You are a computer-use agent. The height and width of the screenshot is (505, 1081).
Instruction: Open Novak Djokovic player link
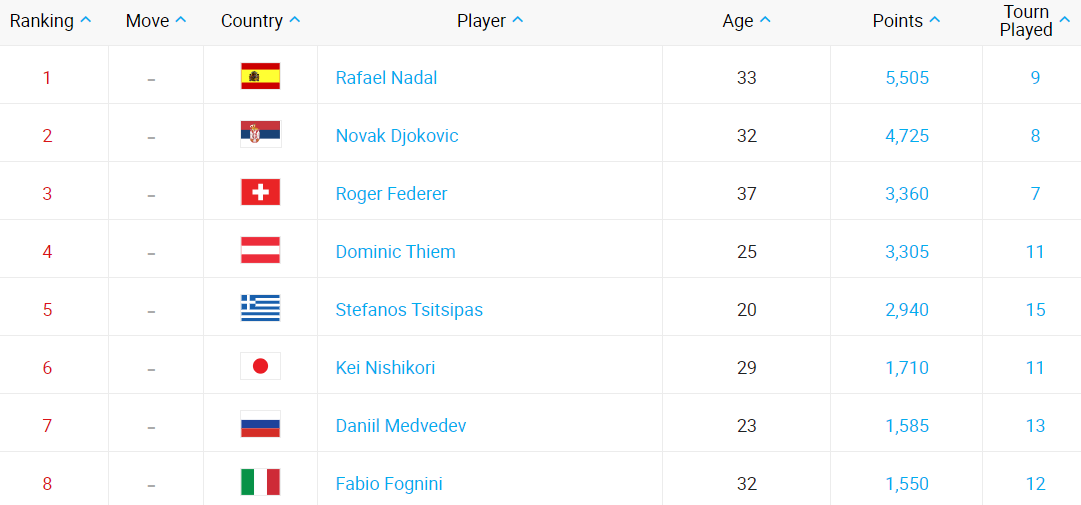pos(397,136)
